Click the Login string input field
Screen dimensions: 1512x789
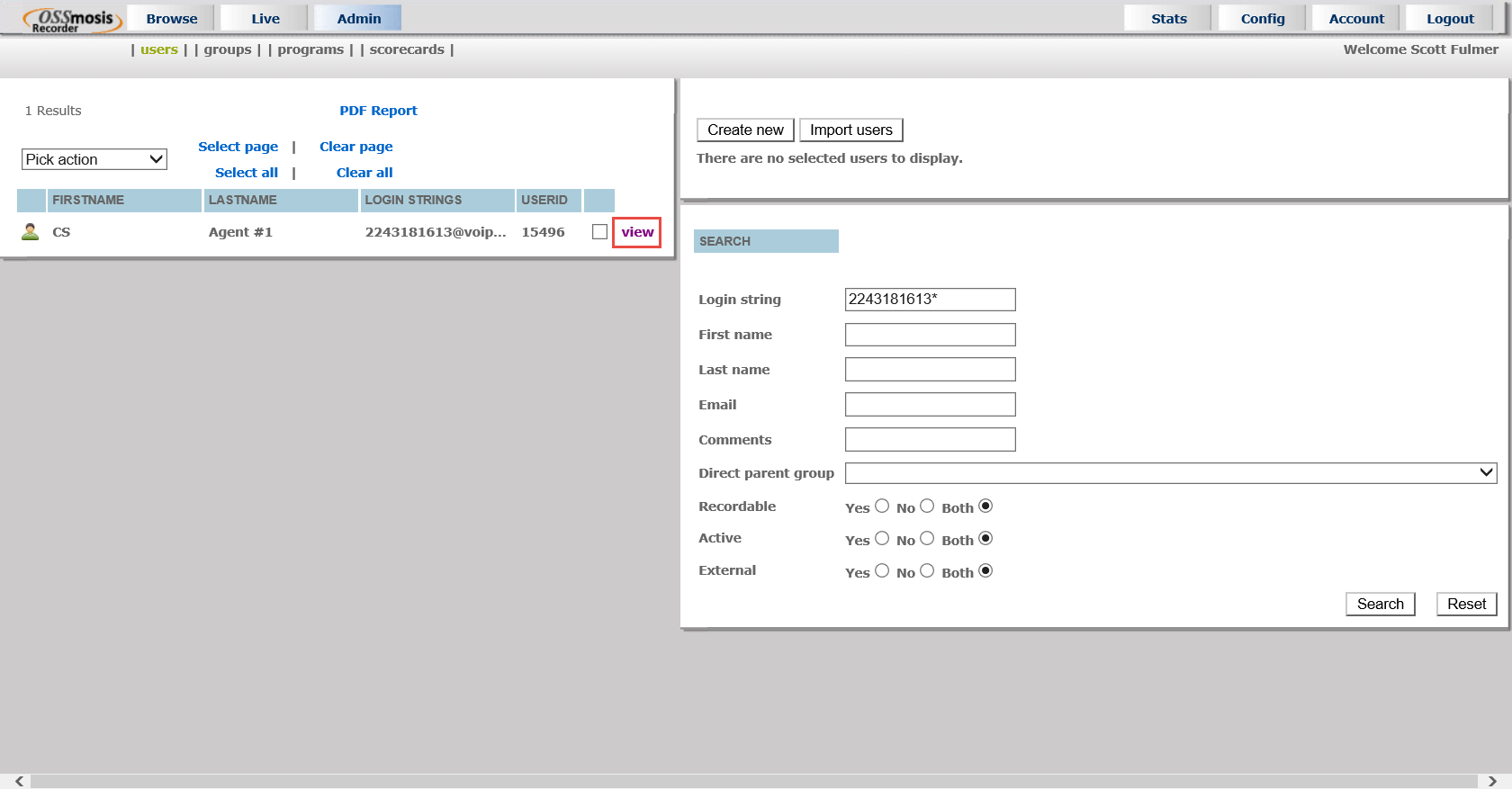point(930,300)
